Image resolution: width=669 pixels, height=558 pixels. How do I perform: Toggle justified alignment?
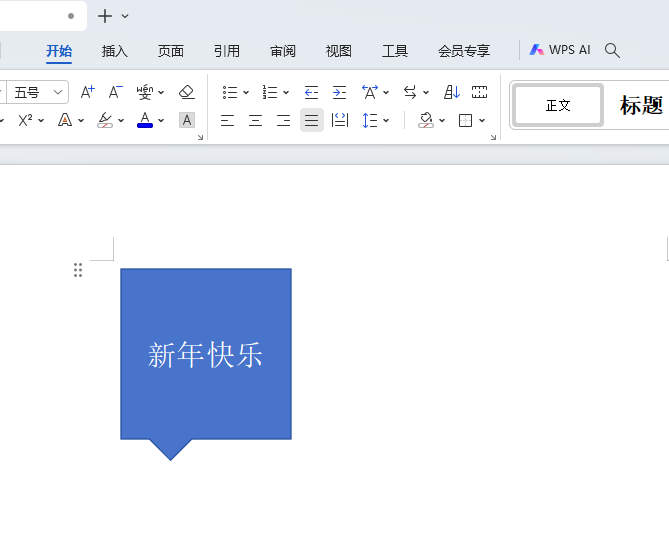311,120
